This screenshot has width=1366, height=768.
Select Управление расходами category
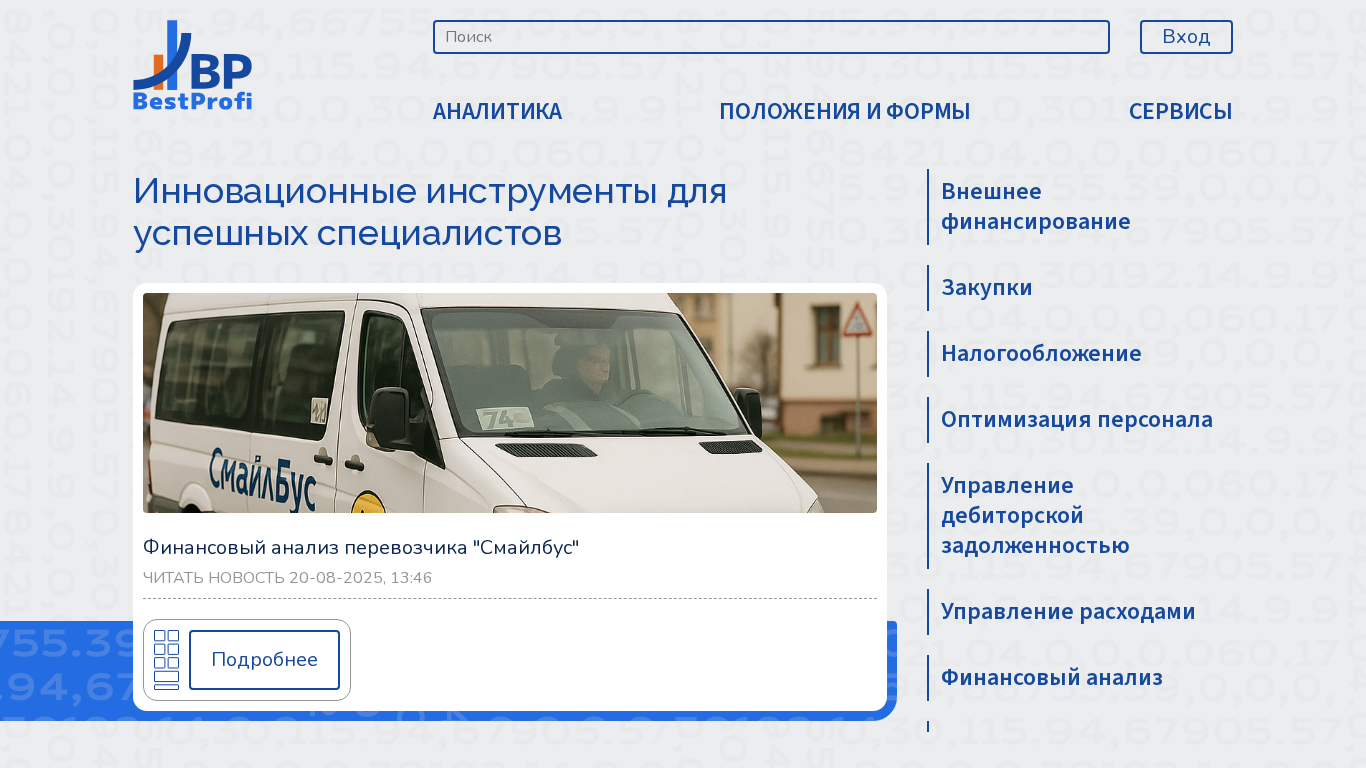click(x=1068, y=612)
